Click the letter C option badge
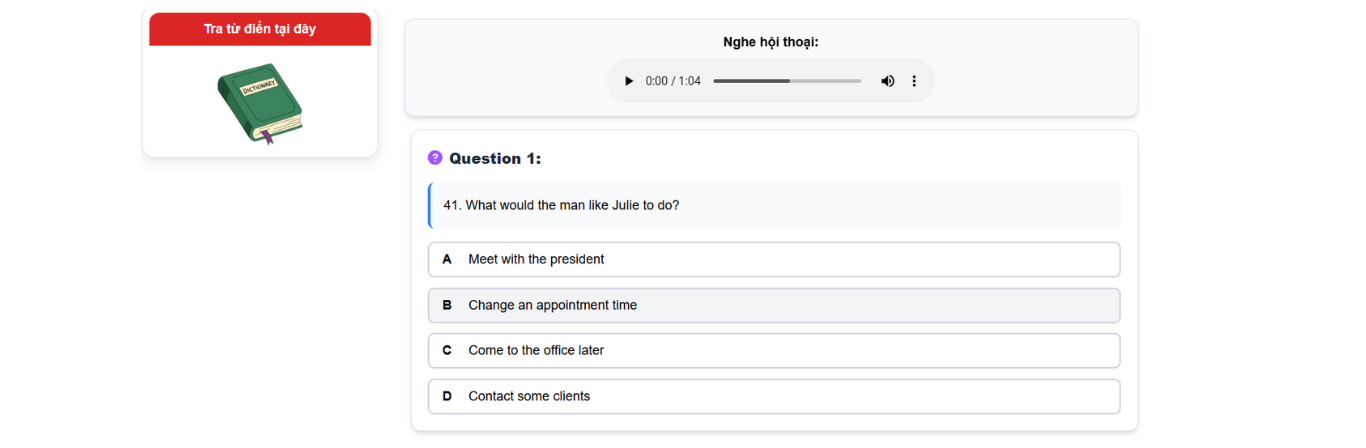Image resolution: width=1366 pixels, height=448 pixels. click(x=447, y=350)
